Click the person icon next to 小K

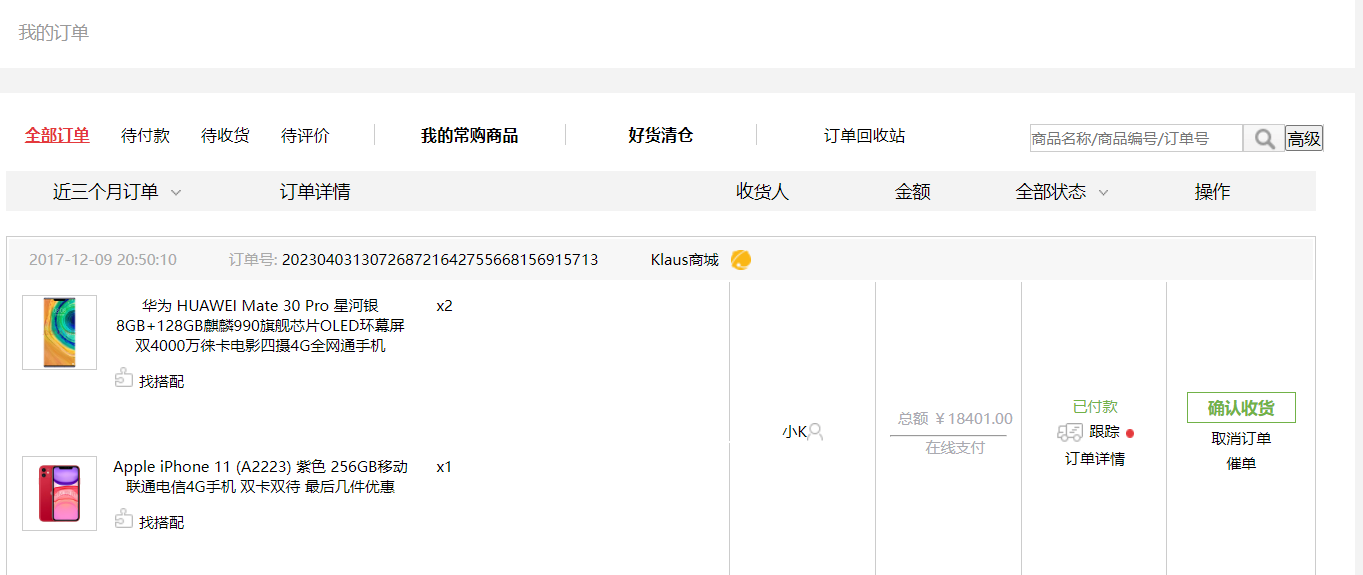pos(815,432)
